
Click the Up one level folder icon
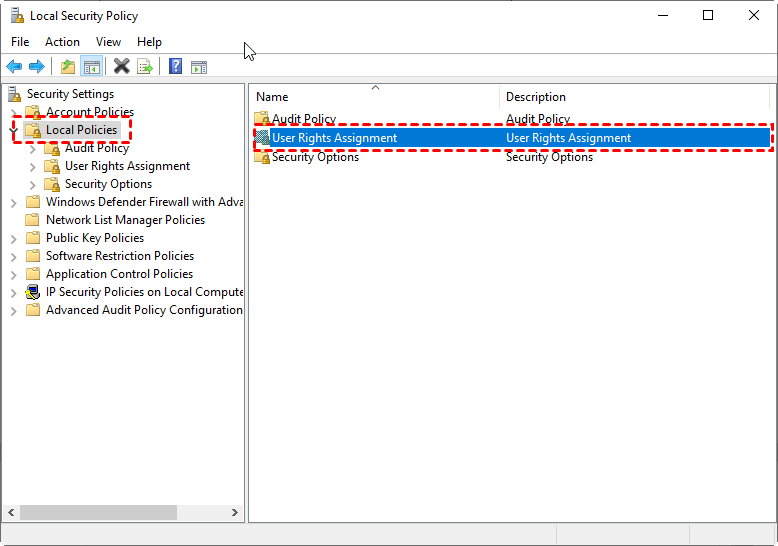[67, 66]
